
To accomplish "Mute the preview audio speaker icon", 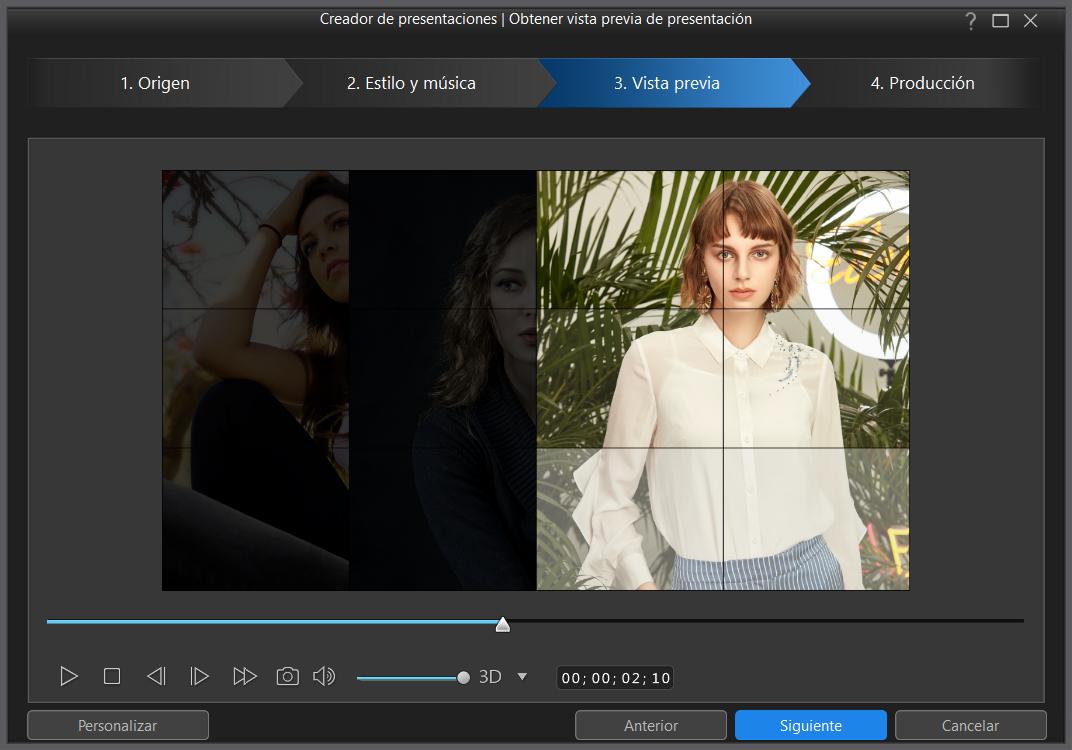I will coord(324,677).
